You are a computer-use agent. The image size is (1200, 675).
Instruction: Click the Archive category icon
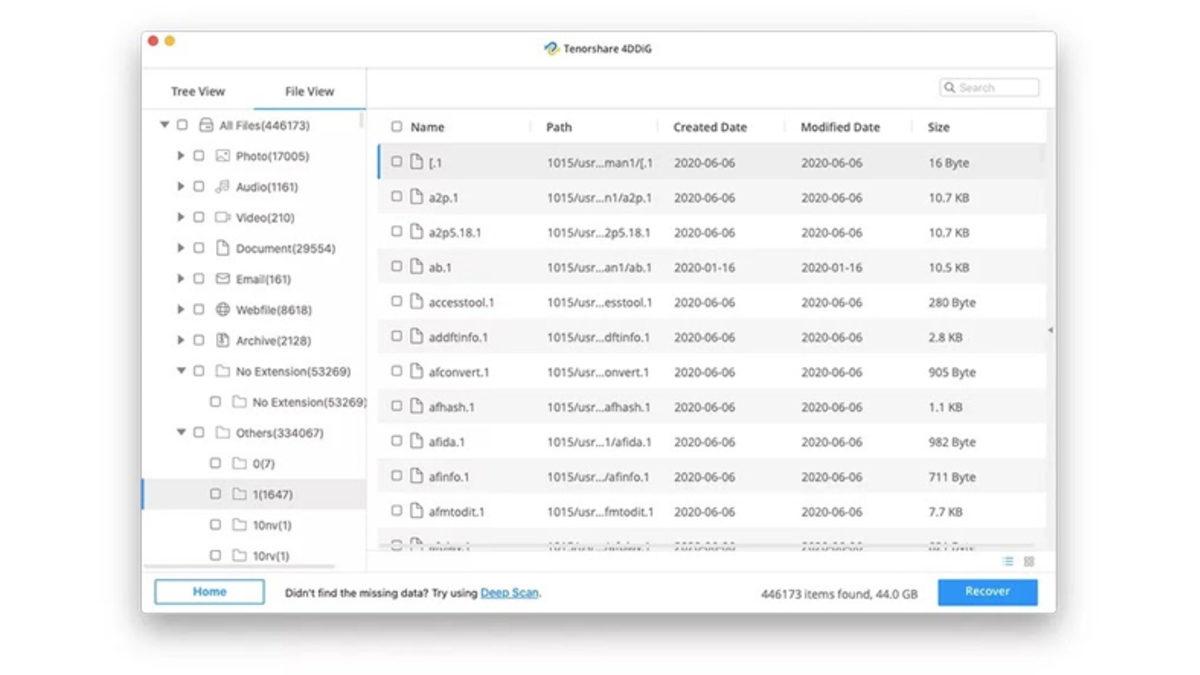click(x=222, y=341)
